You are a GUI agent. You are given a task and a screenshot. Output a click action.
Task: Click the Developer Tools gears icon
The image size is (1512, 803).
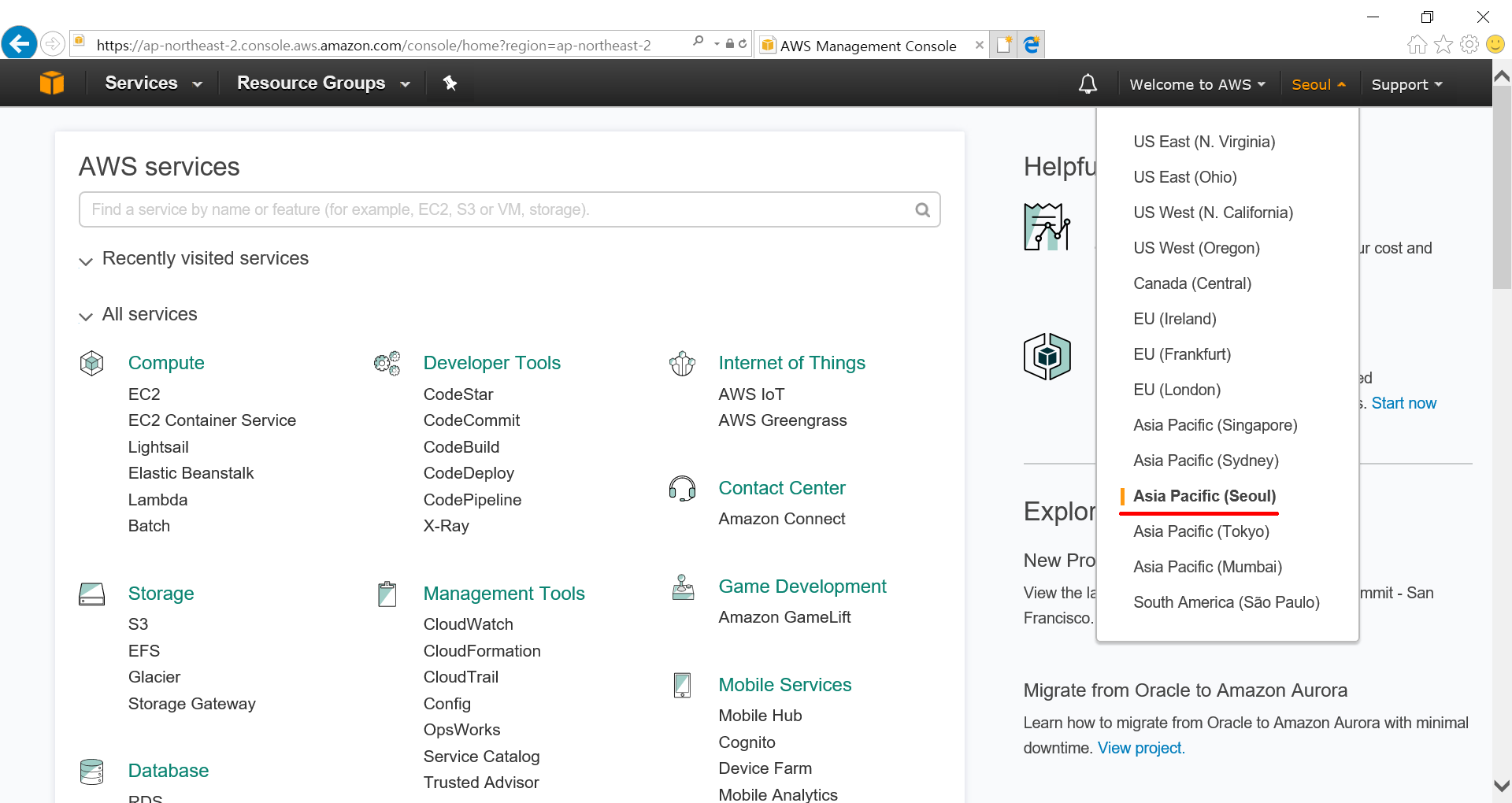point(387,363)
